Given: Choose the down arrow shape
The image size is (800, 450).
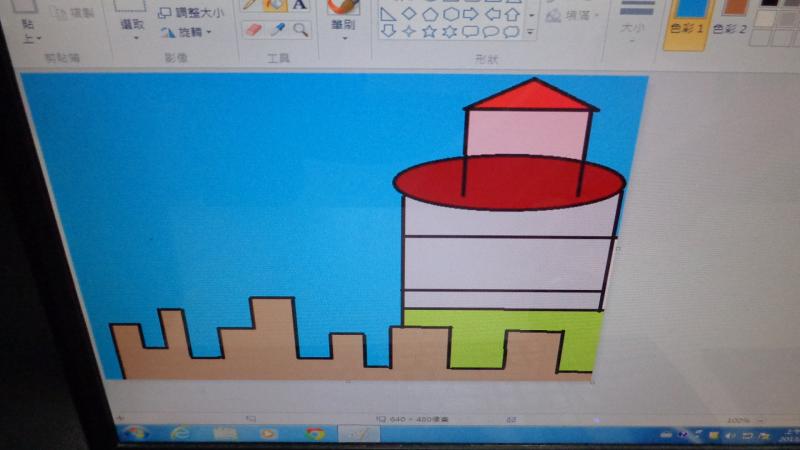Looking at the screenshot, I should click(x=388, y=32).
